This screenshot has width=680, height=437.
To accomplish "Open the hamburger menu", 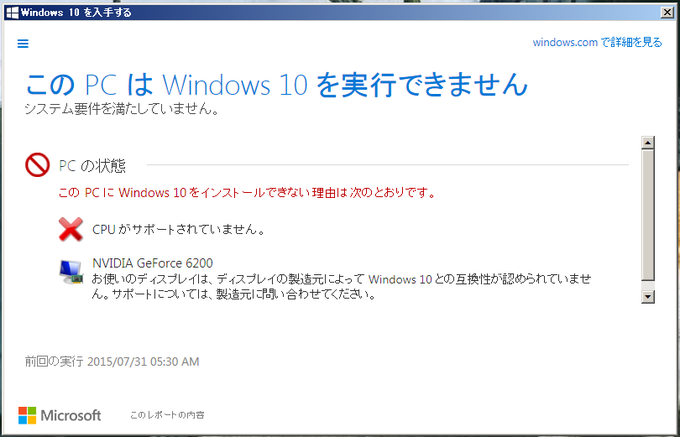I will (23, 44).
